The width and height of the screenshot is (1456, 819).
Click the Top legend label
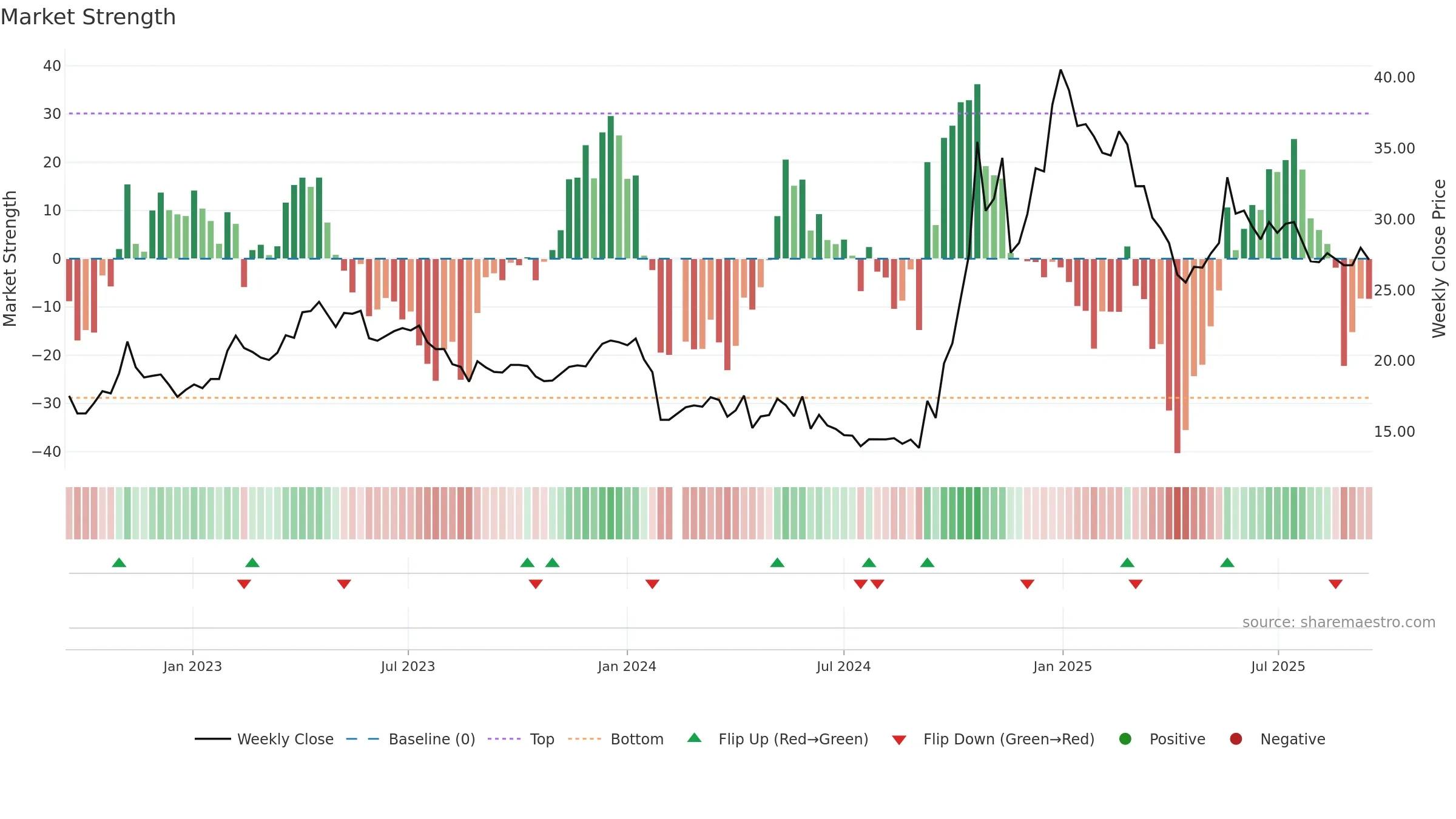click(542, 739)
